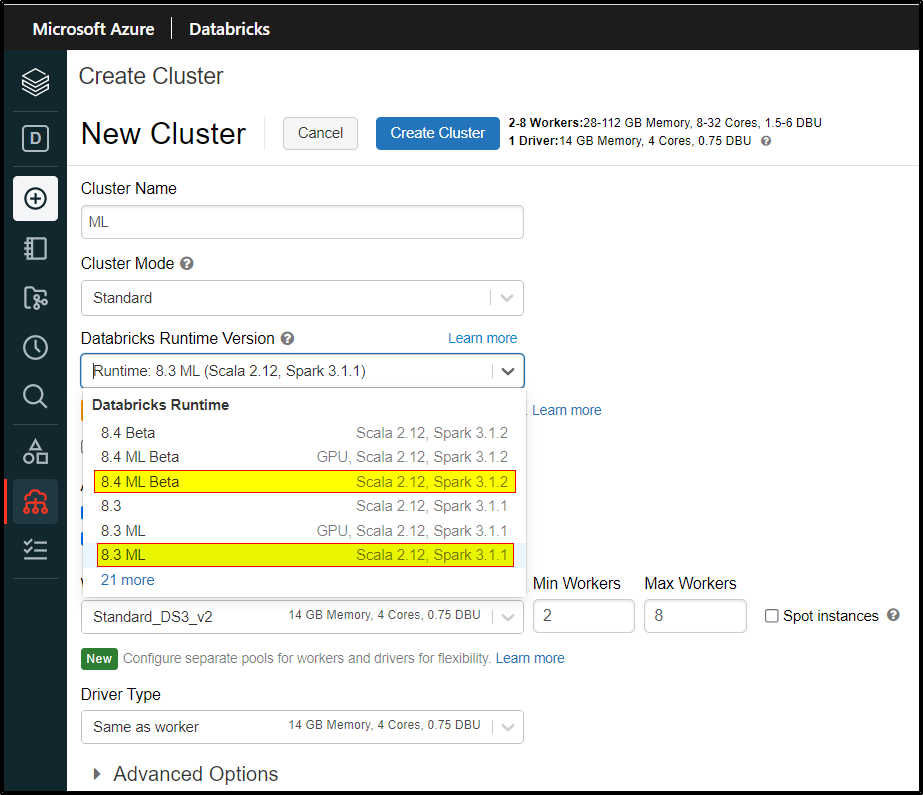Select 8.4 ML Beta GPU runtime option
This screenshot has width=923, height=795.
[x=304, y=457]
